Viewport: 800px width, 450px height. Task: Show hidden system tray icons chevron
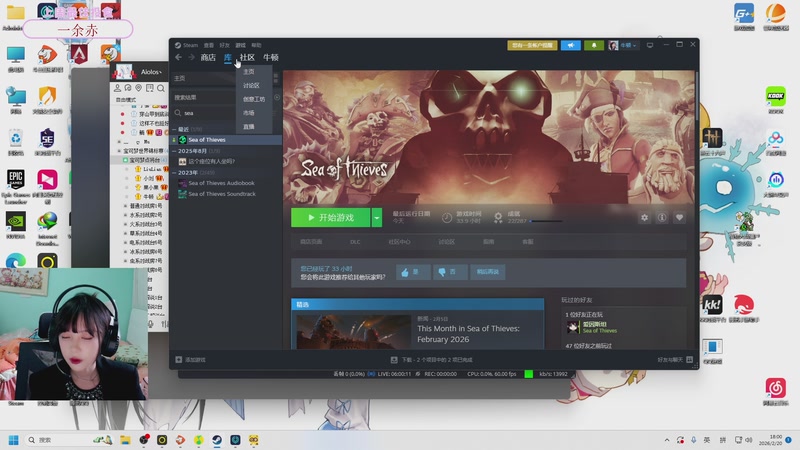coord(666,440)
